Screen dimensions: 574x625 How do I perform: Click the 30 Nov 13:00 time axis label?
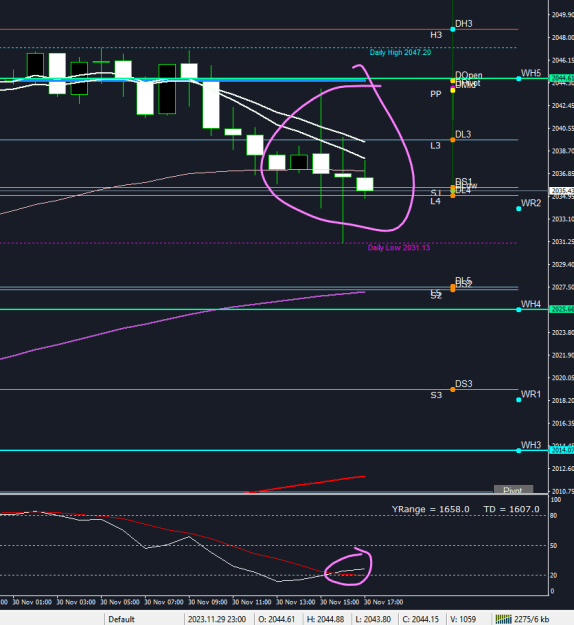[295, 602]
